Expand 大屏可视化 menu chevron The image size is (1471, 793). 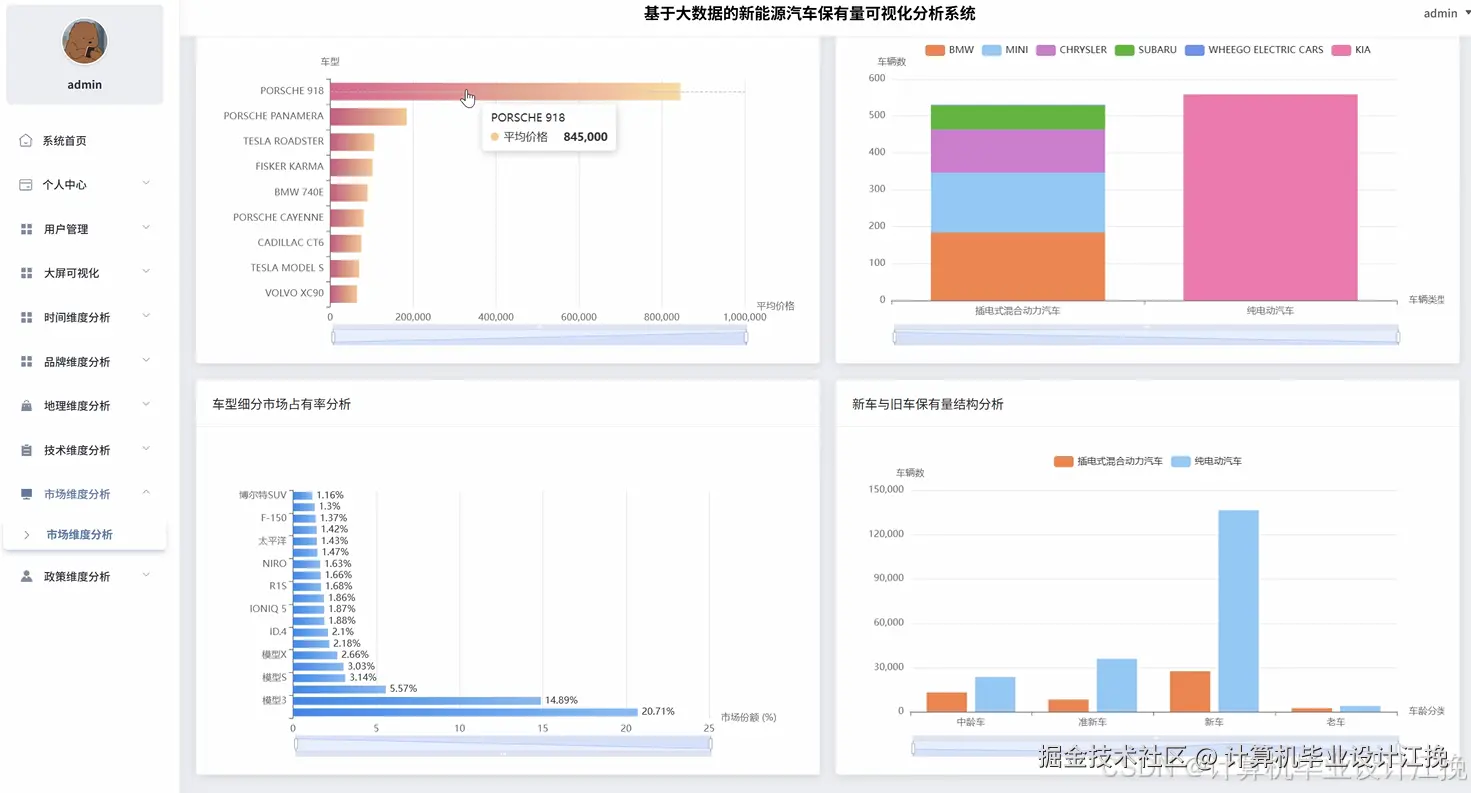point(146,272)
